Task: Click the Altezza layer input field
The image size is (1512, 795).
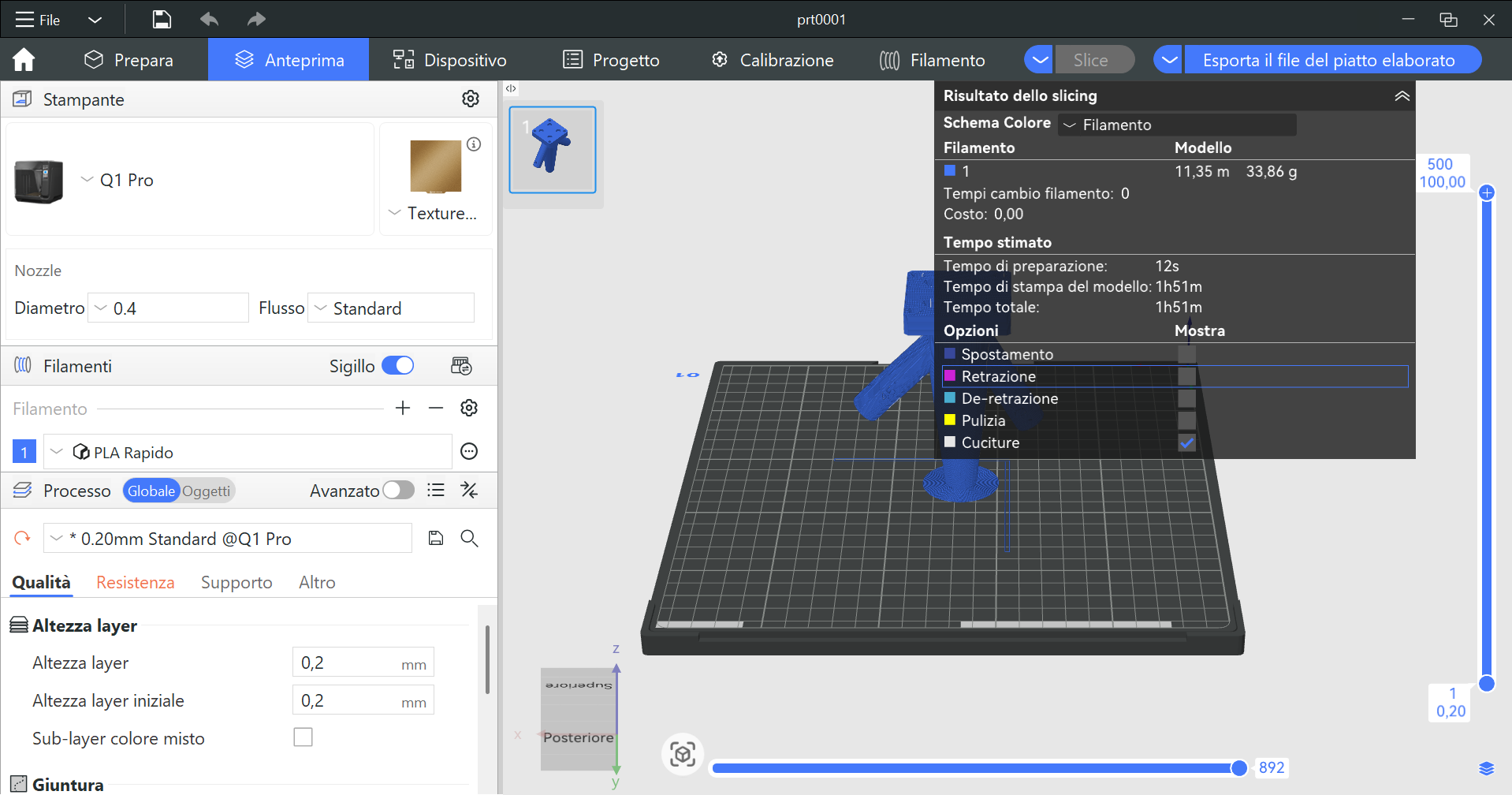Action: [363, 662]
